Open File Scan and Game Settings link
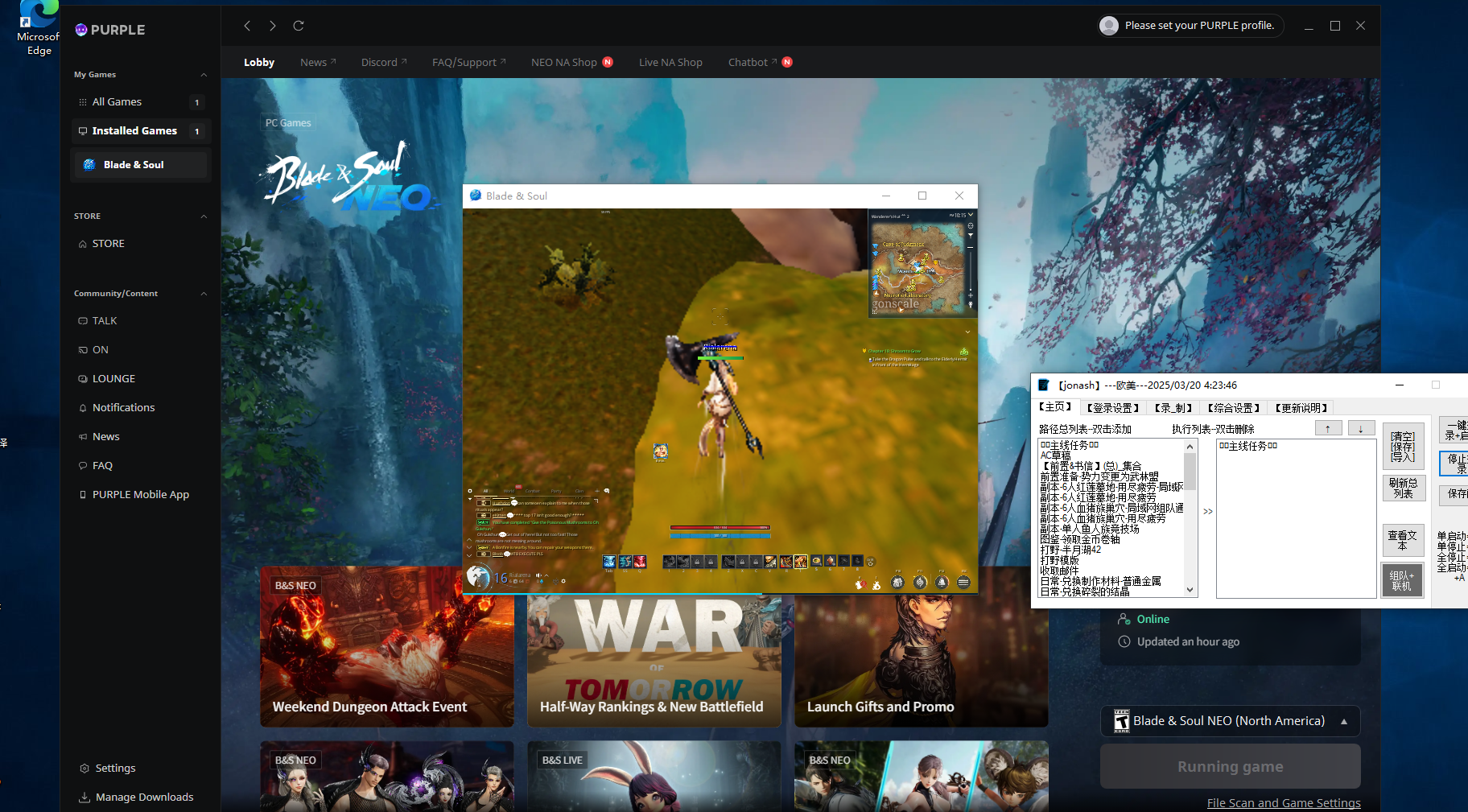 click(x=1283, y=802)
